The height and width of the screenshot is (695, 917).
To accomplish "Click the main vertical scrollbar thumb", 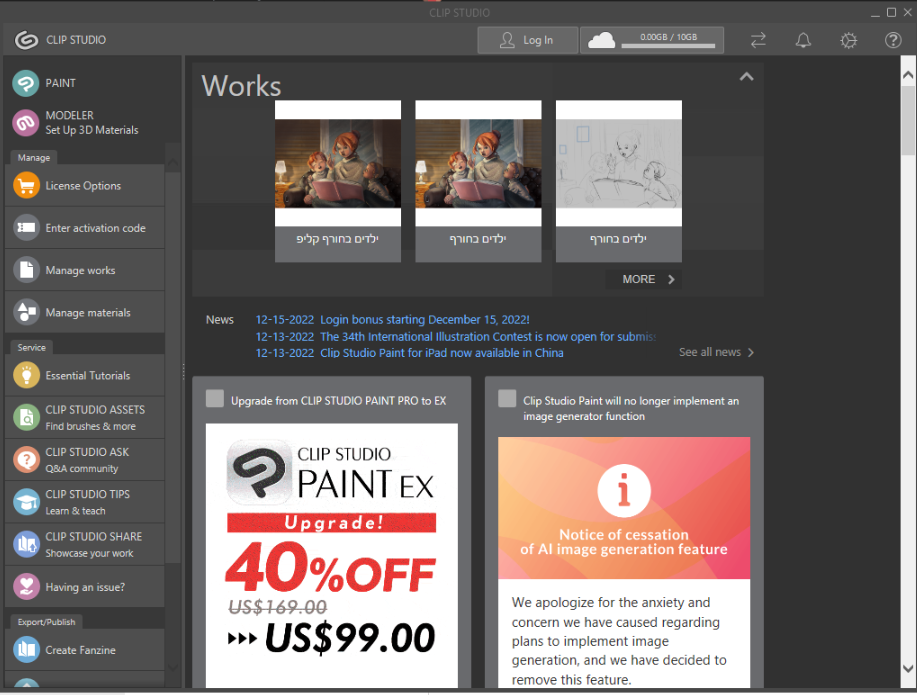I will (908, 121).
